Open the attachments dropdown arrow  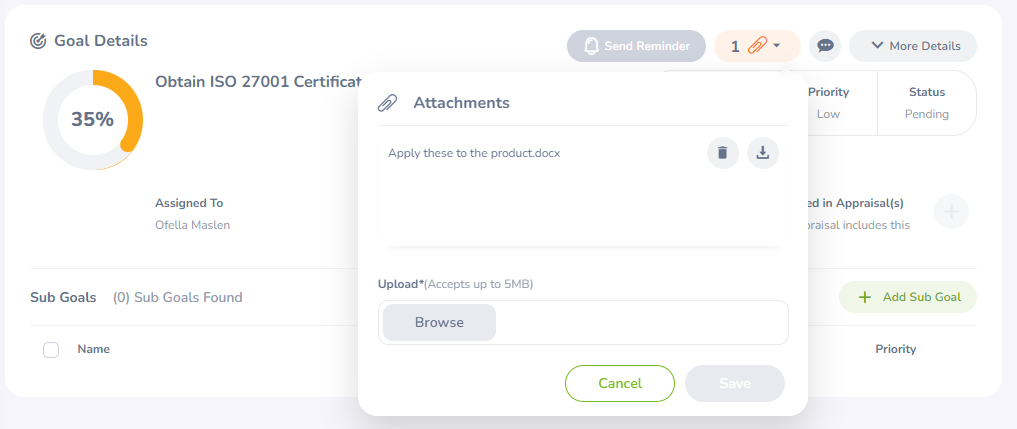coord(777,46)
